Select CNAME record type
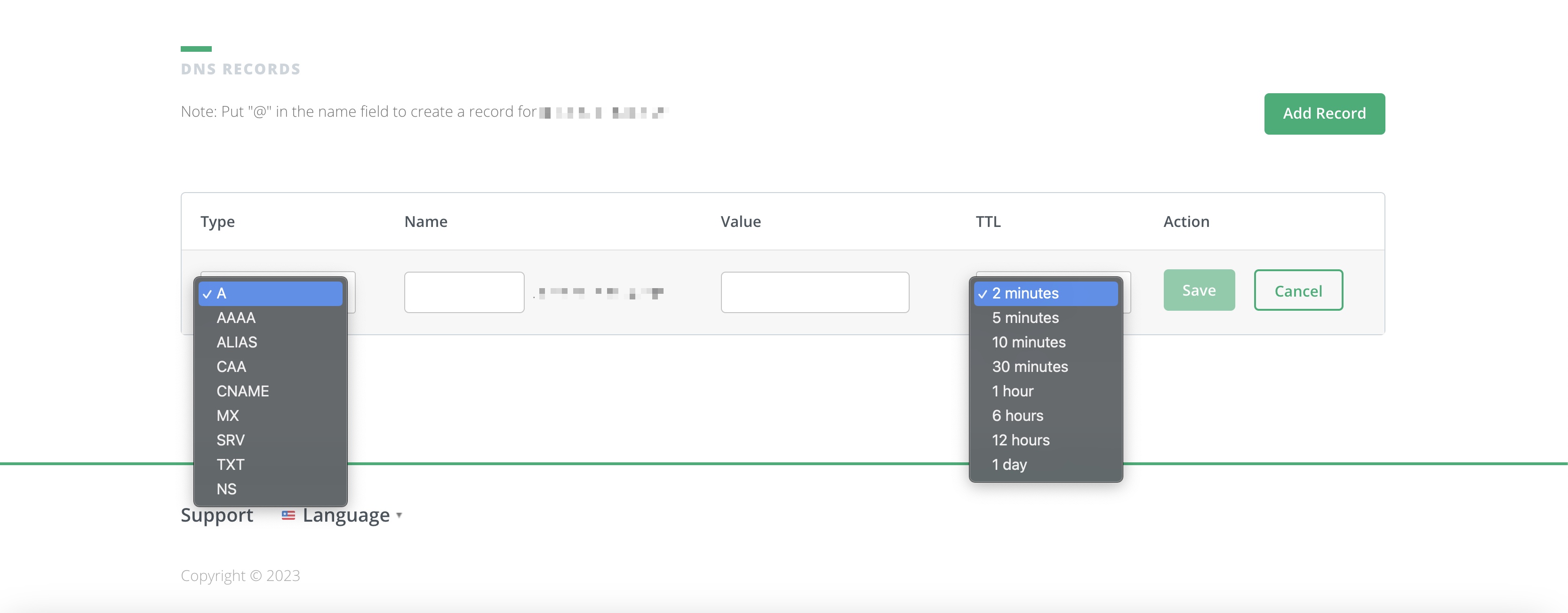 [x=270, y=391]
